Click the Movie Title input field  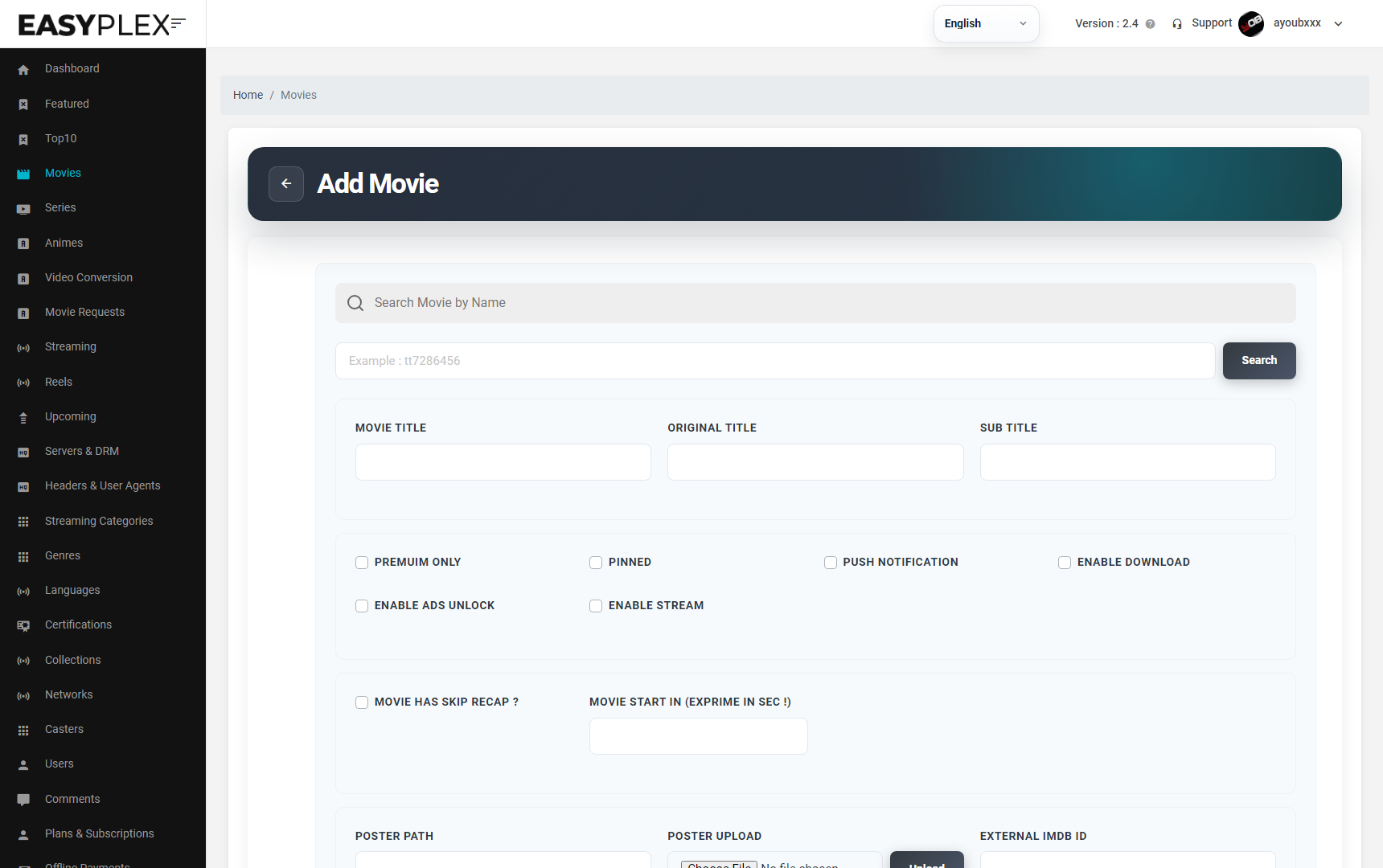pyautogui.click(x=503, y=462)
